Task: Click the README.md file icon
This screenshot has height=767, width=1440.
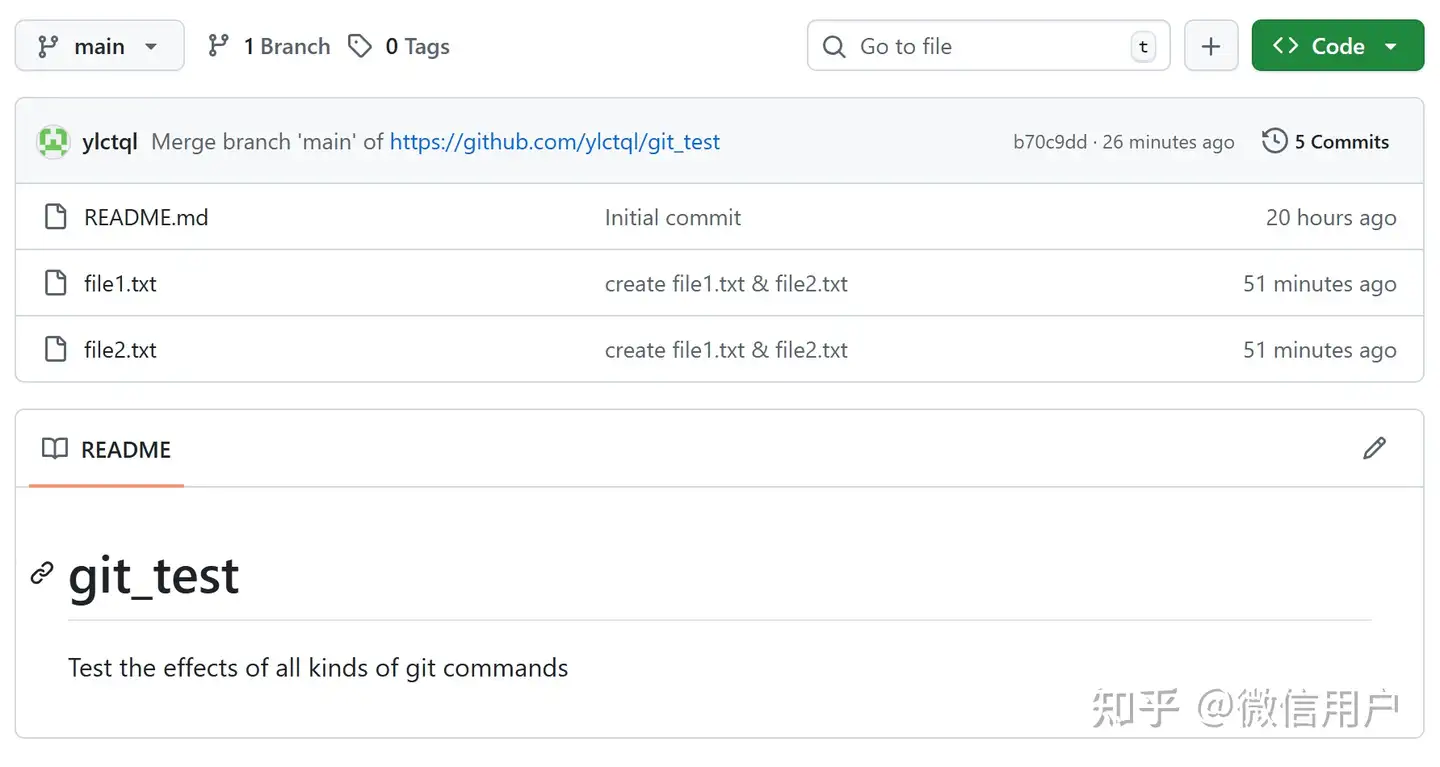Action: [56, 217]
